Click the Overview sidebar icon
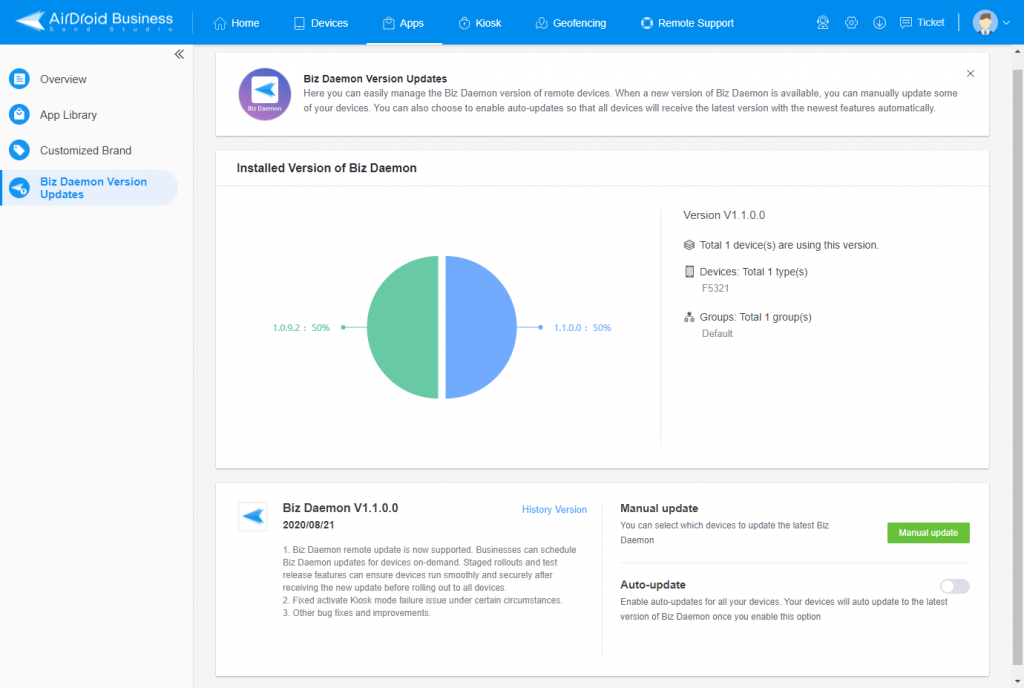 (19, 79)
